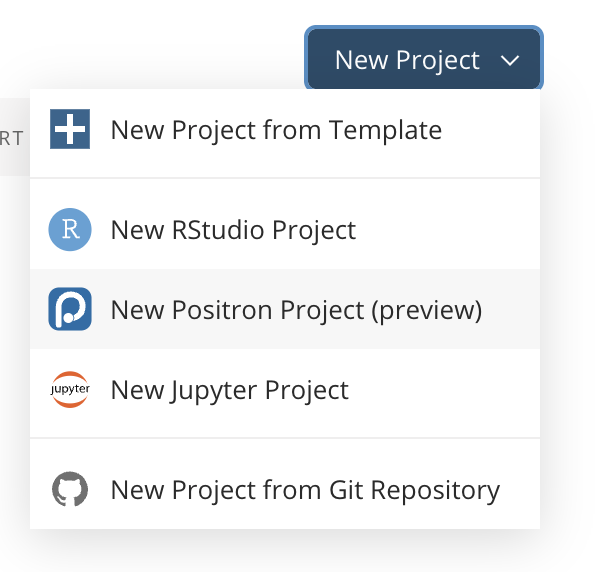Create a New Jupyter Project
Screen dimensions: 598x572
tap(285, 390)
